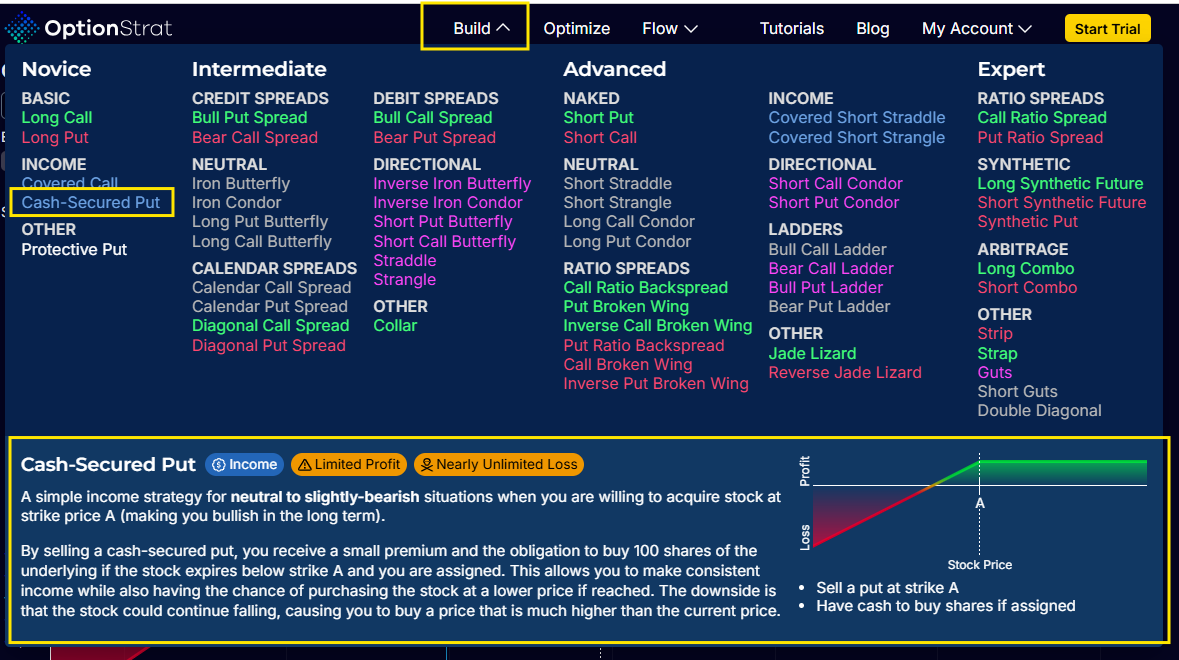This screenshot has height=660, width=1179.
Task: Select the Long Call strategy
Action: (57, 117)
